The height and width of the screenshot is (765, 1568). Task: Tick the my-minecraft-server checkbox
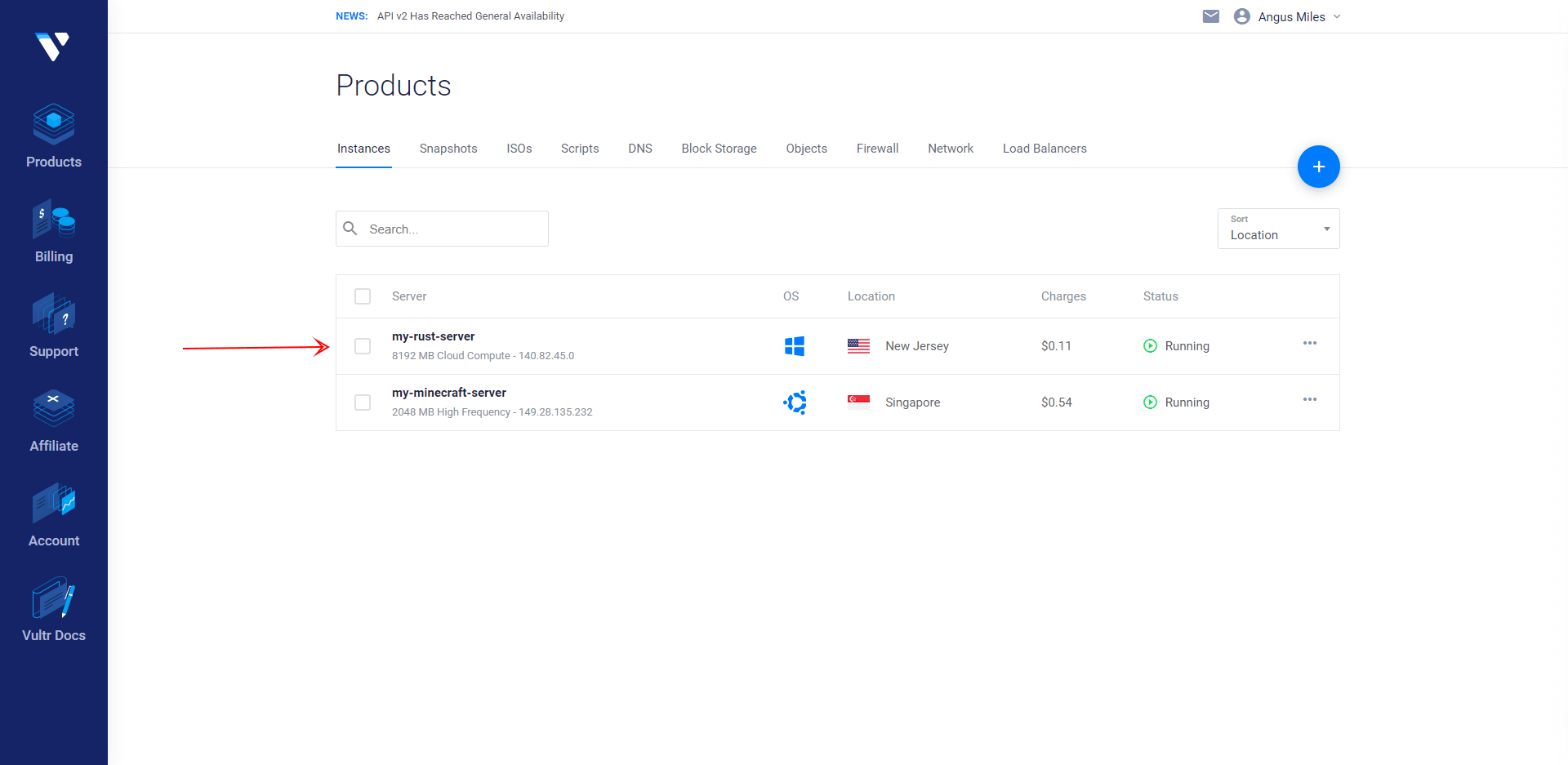(x=363, y=403)
